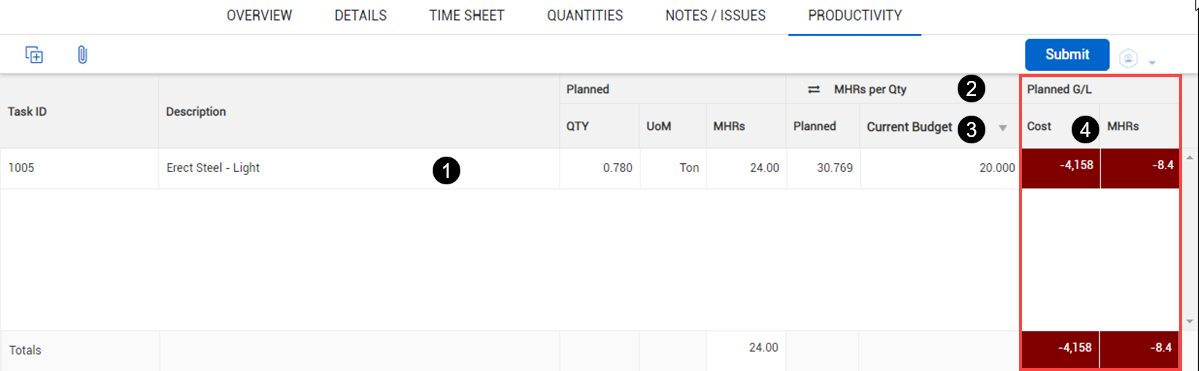Go to the TIME SHEET tab
The height and width of the screenshot is (371, 1199).
click(466, 15)
